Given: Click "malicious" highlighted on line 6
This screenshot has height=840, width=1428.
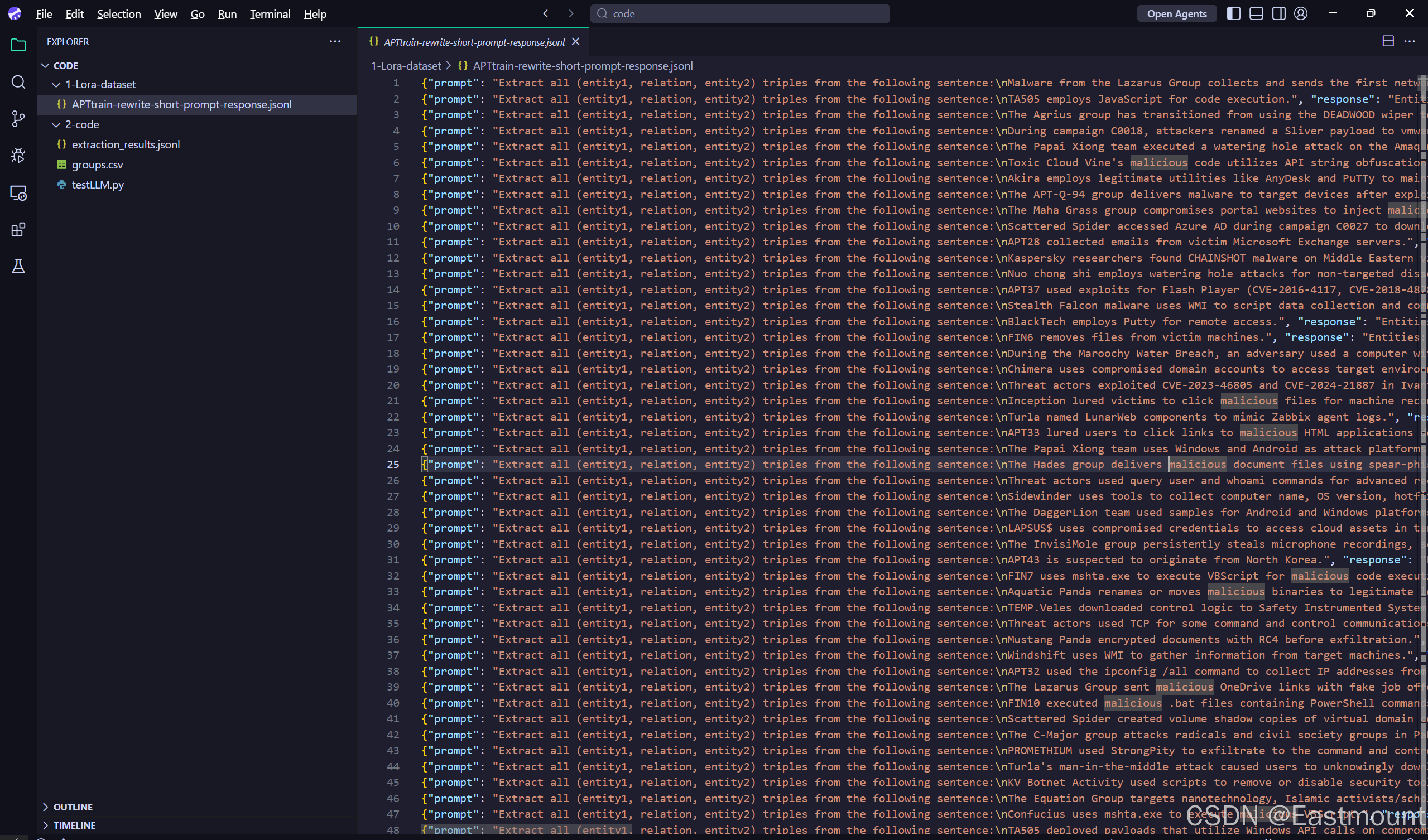Looking at the screenshot, I should tap(1158, 162).
